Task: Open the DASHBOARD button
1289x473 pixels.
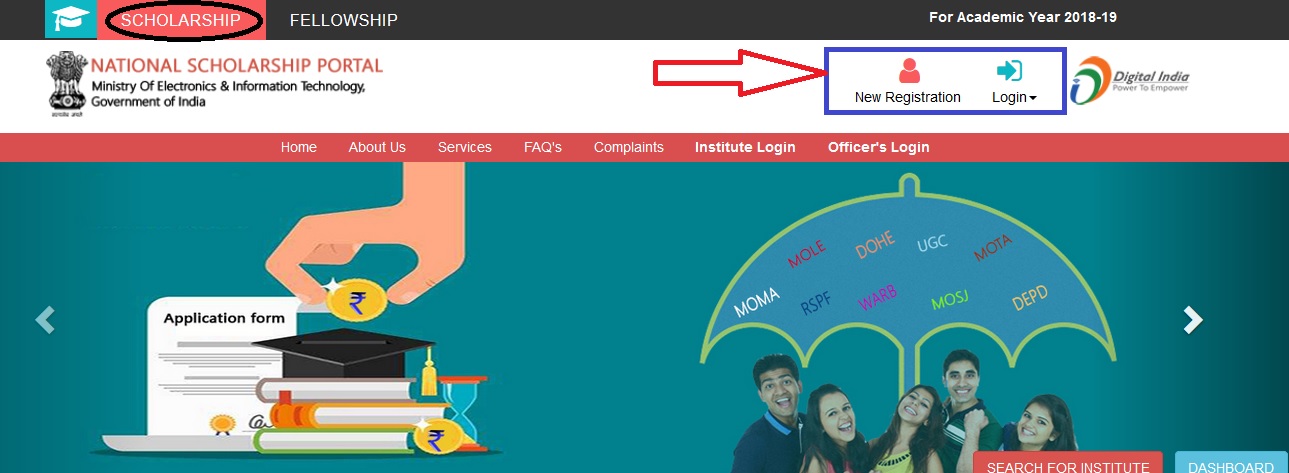Action: tap(1231, 463)
